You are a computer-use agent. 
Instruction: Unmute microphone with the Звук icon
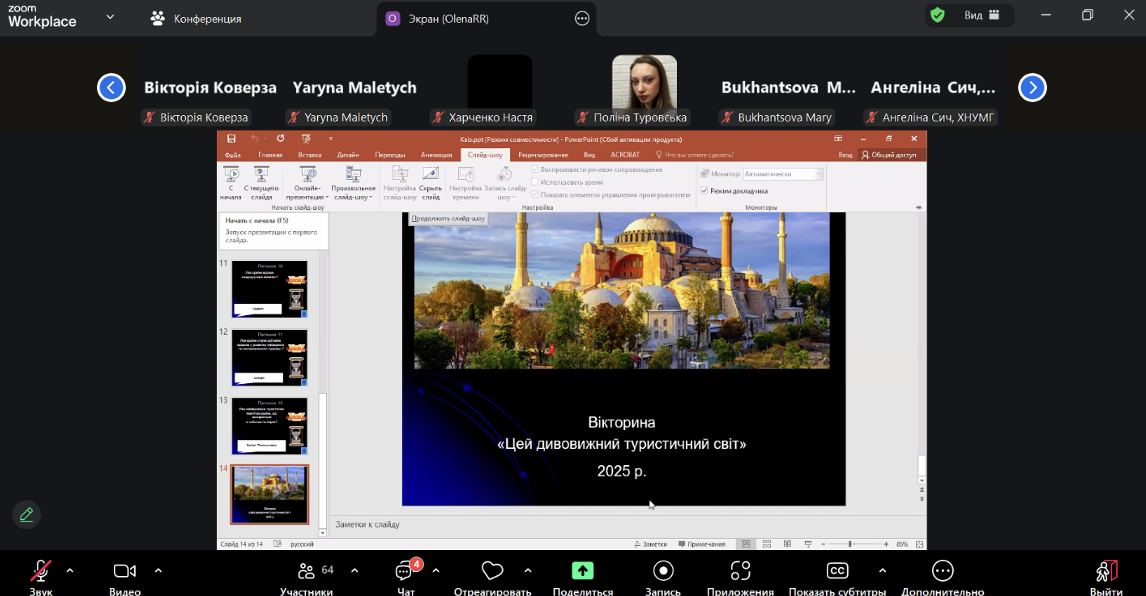click(x=40, y=571)
